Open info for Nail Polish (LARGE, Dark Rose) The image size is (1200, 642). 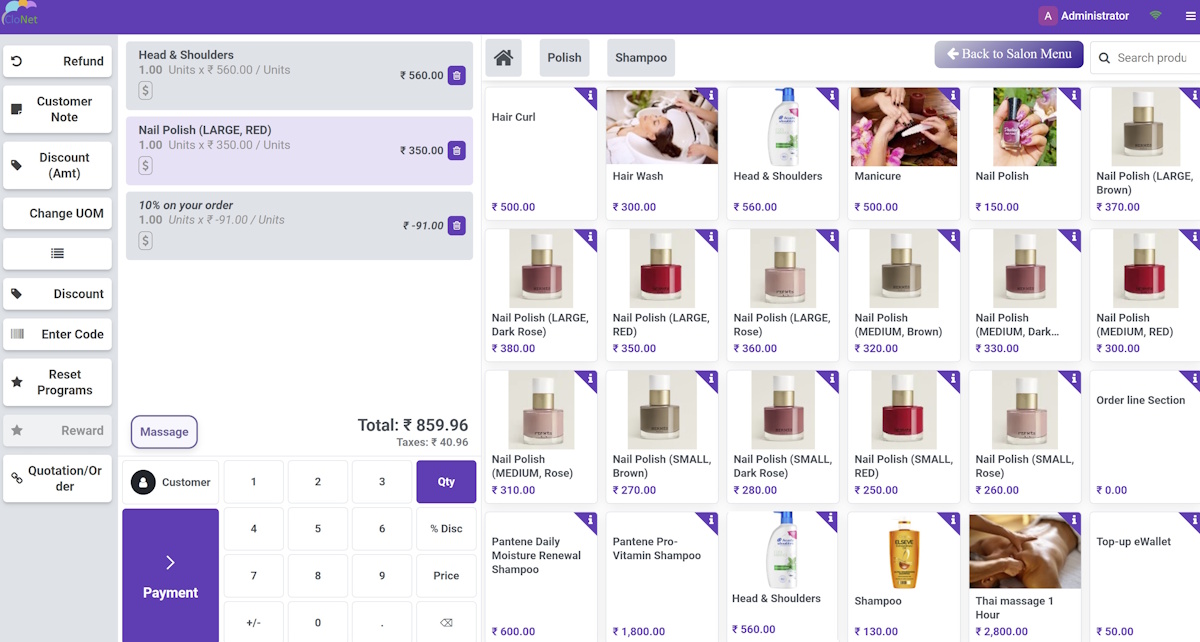pos(589,238)
